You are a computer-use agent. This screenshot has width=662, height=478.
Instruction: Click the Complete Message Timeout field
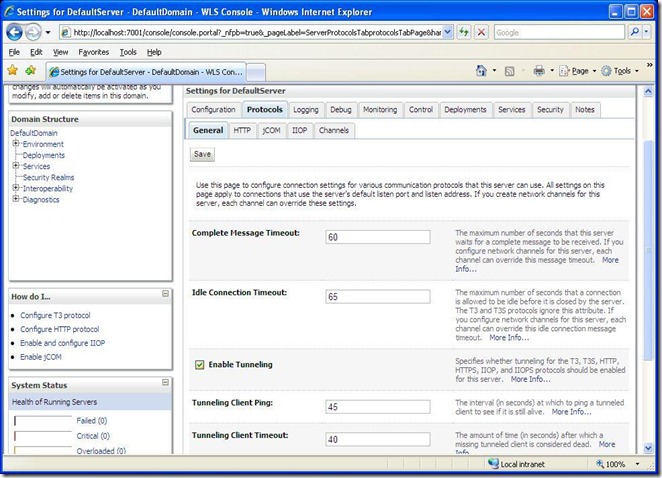pyautogui.click(x=378, y=237)
